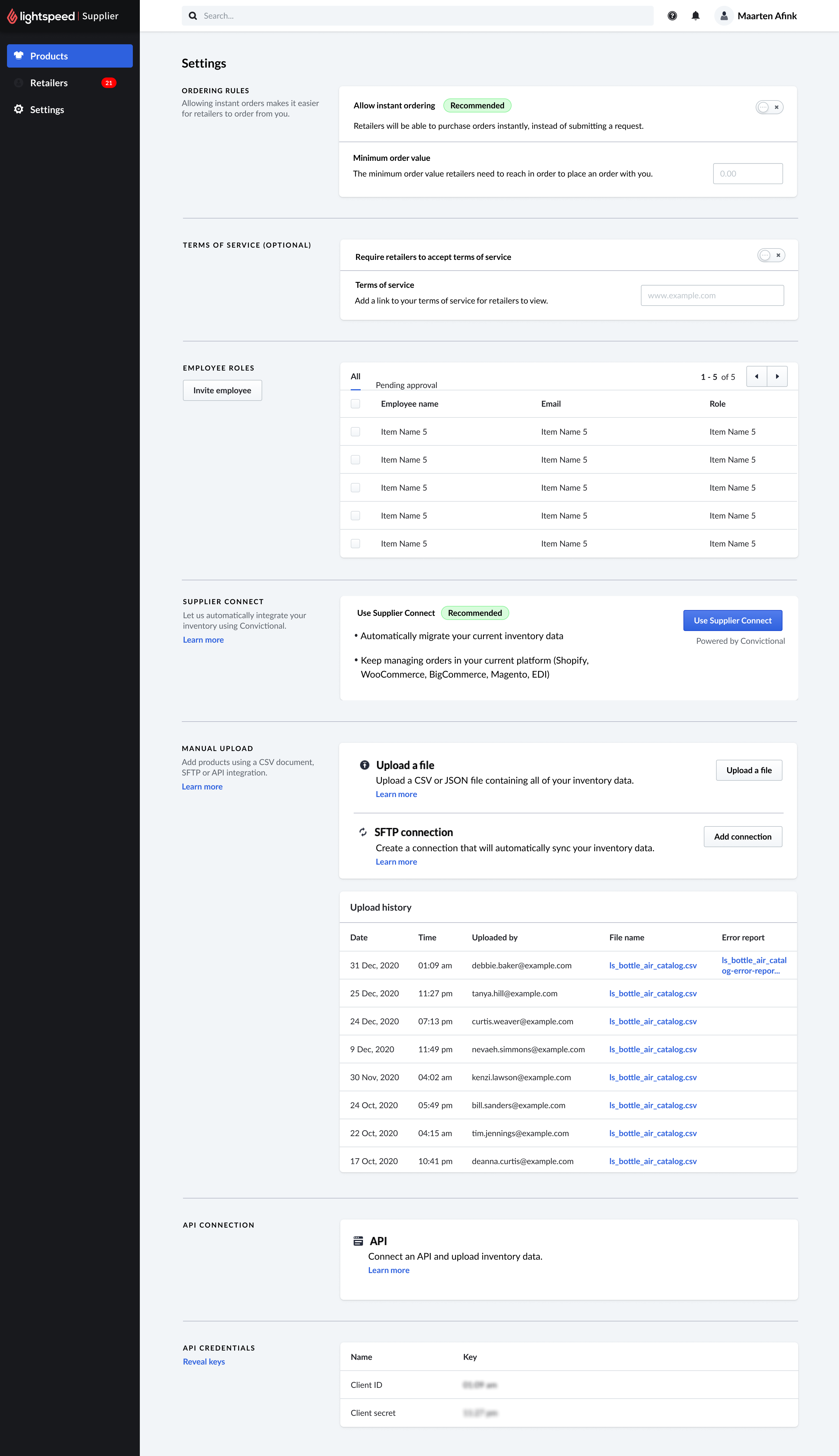Viewport: 839px width, 1456px height.
Task: Open catalog csv uploaded 22 Oct, 2020
Action: pos(653,1133)
